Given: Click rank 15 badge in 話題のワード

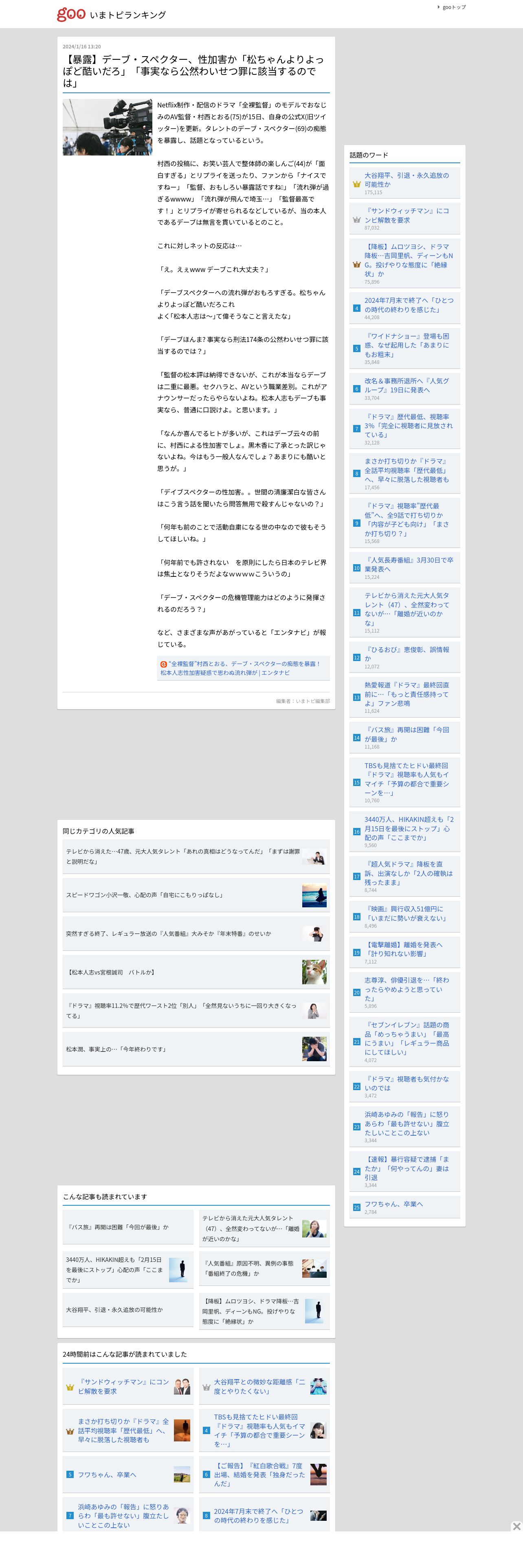Looking at the screenshot, I should point(357,783).
